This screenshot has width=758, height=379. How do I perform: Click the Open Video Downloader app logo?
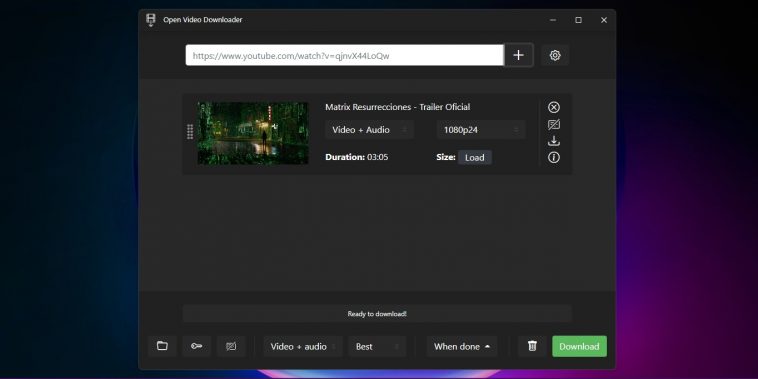tap(151, 20)
